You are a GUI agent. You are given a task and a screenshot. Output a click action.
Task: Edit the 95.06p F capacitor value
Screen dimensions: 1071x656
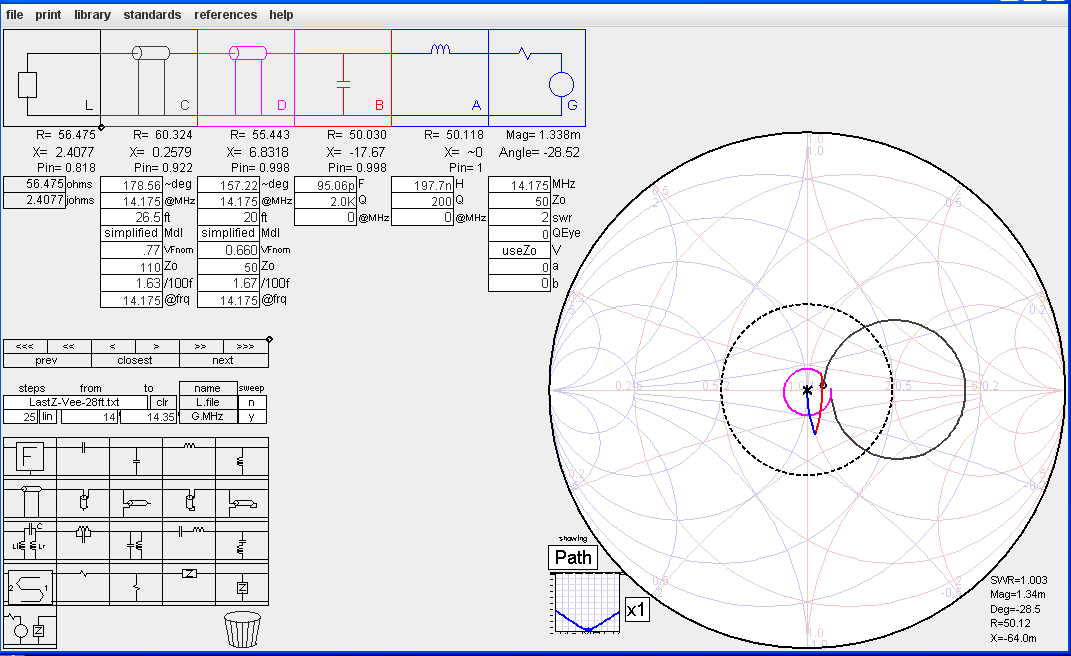tap(326, 184)
